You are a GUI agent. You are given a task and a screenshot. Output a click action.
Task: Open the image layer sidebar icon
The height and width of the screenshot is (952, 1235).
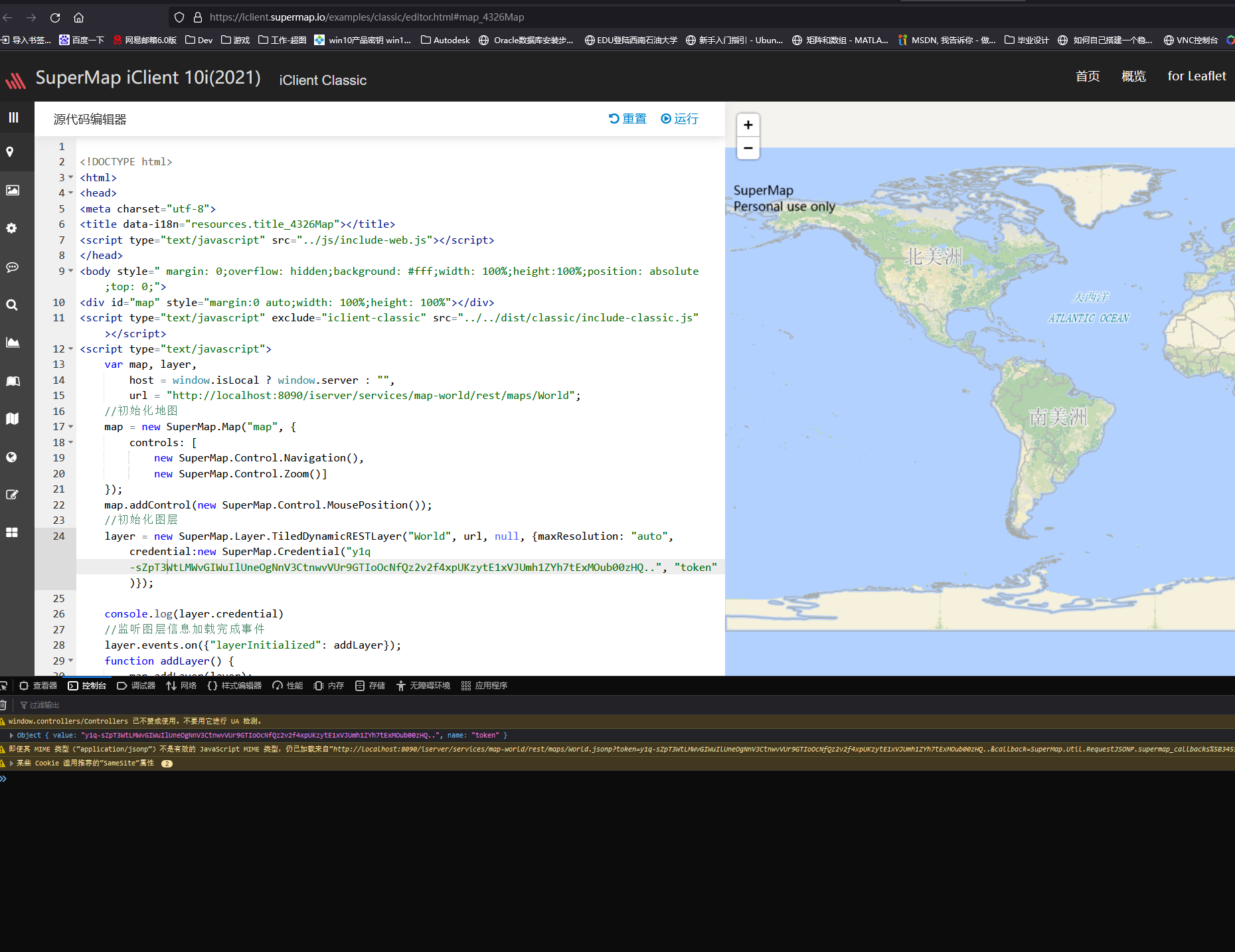point(13,191)
